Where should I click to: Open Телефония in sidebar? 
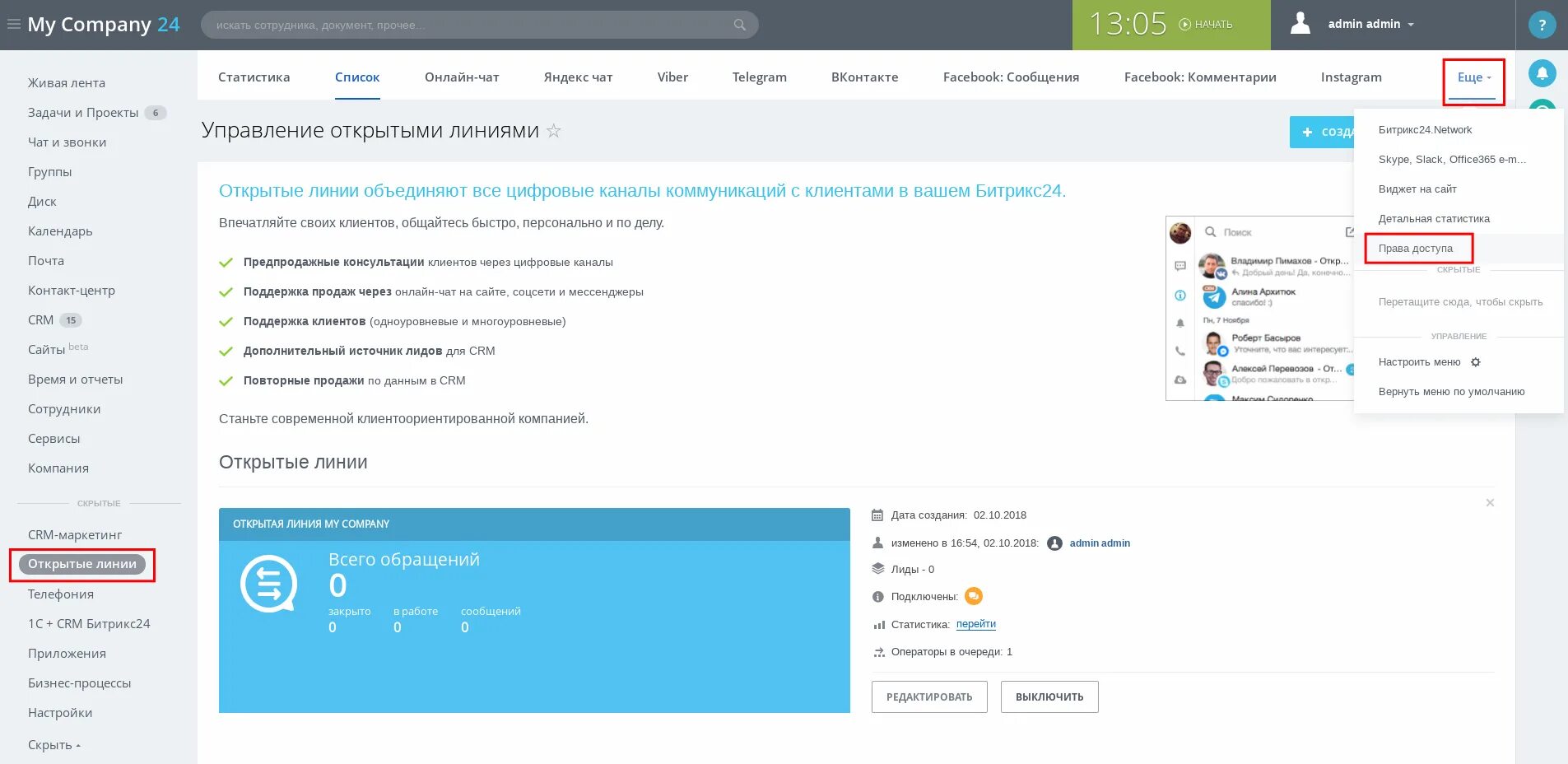[61, 594]
